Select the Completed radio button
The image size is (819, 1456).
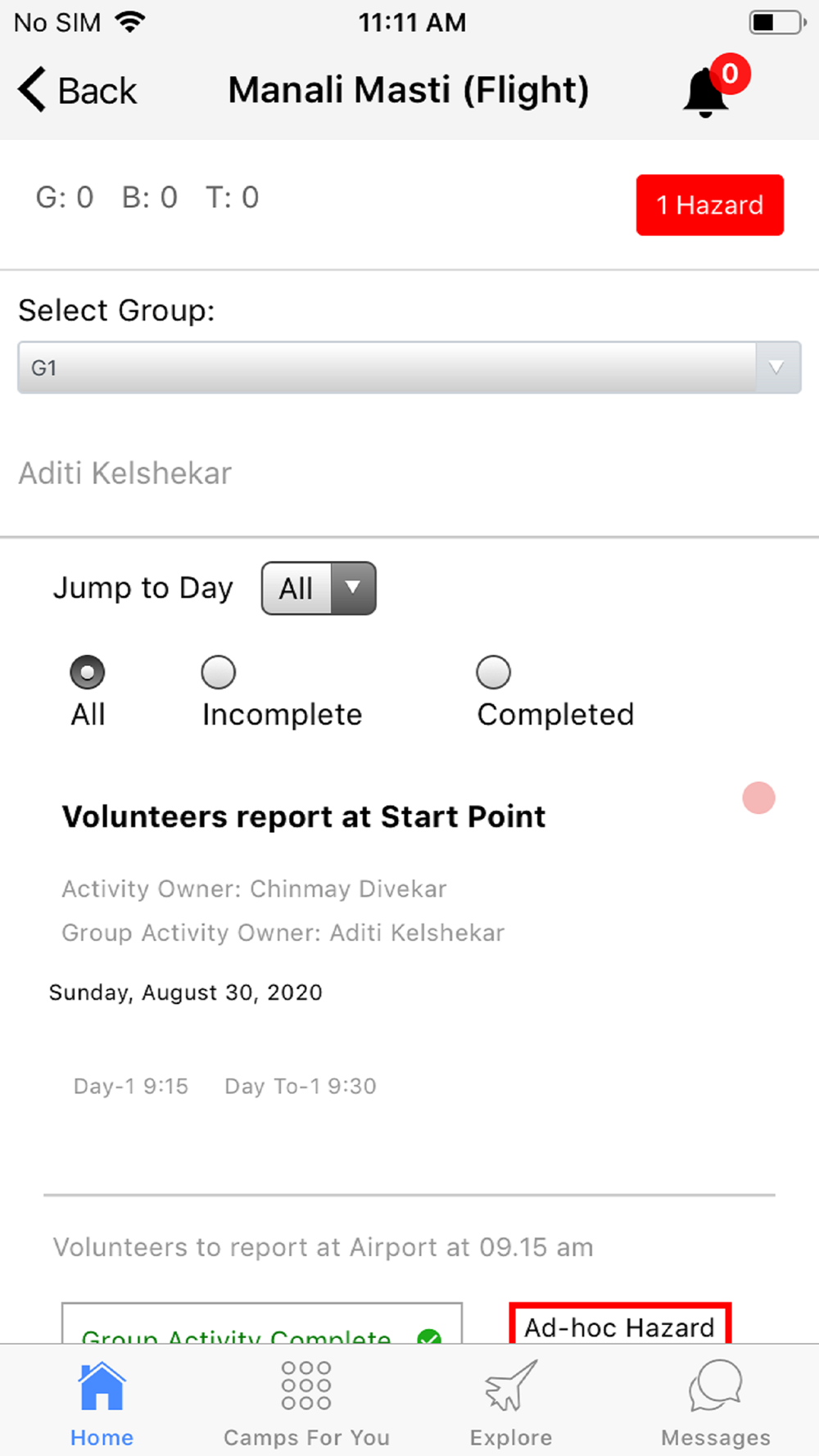pos(494,673)
